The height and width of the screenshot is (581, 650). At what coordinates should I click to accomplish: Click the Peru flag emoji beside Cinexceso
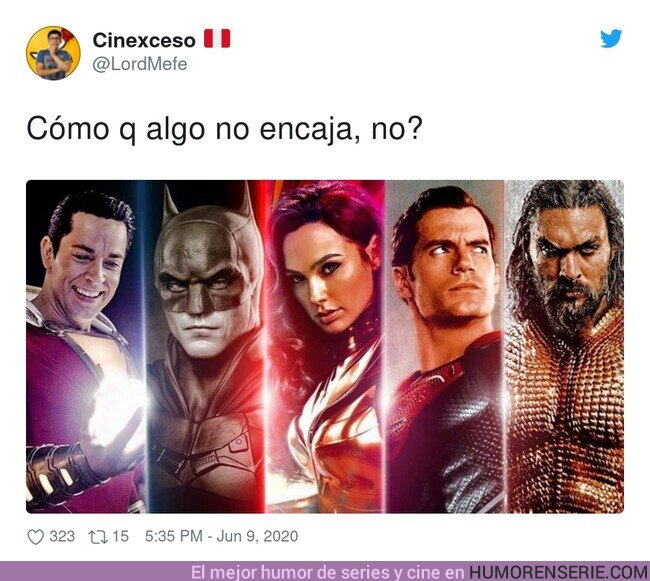pyautogui.click(x=217, y=39)
